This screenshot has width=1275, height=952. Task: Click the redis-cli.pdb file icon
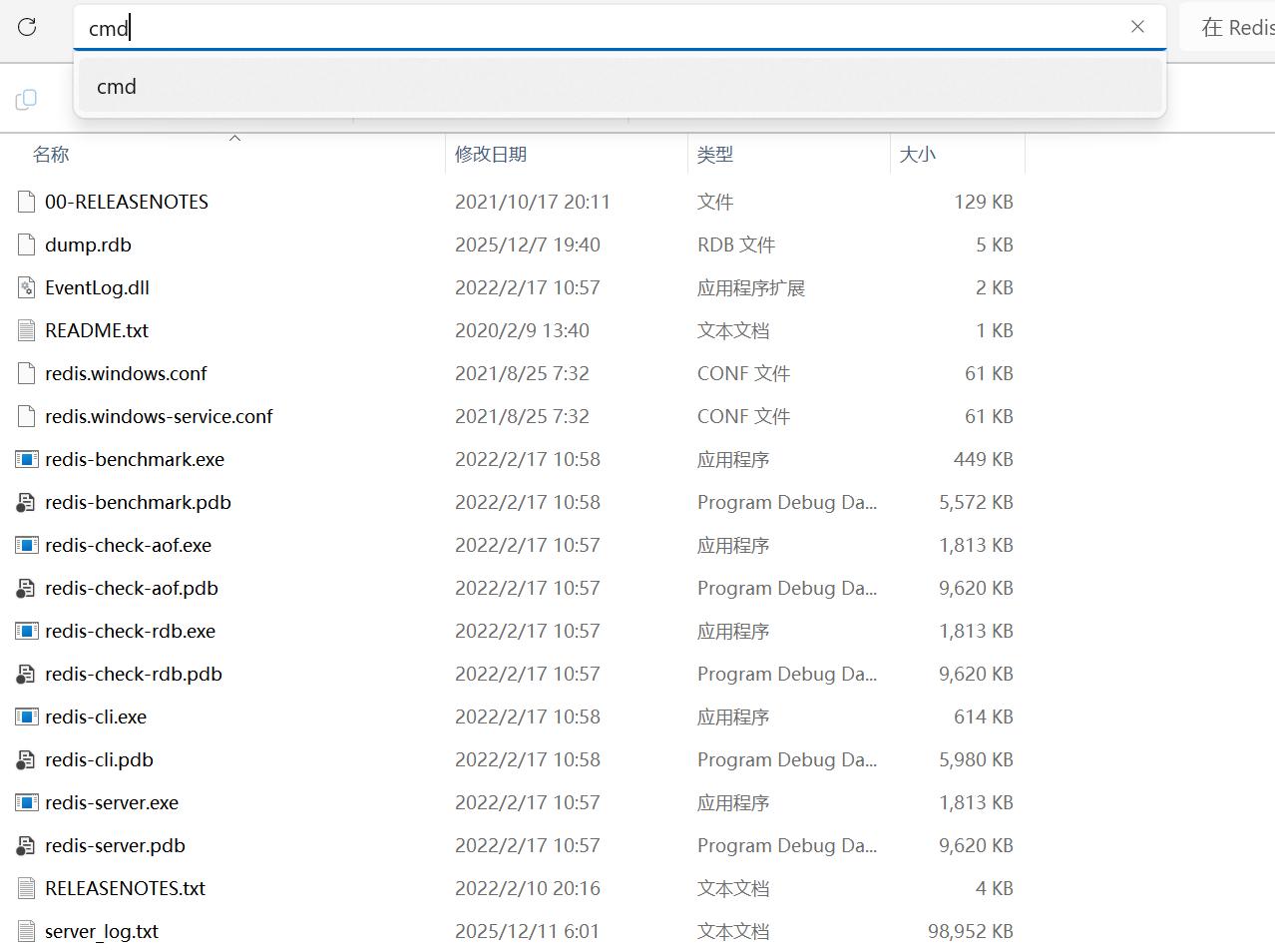pyautogui.click(x=27, y=759)
